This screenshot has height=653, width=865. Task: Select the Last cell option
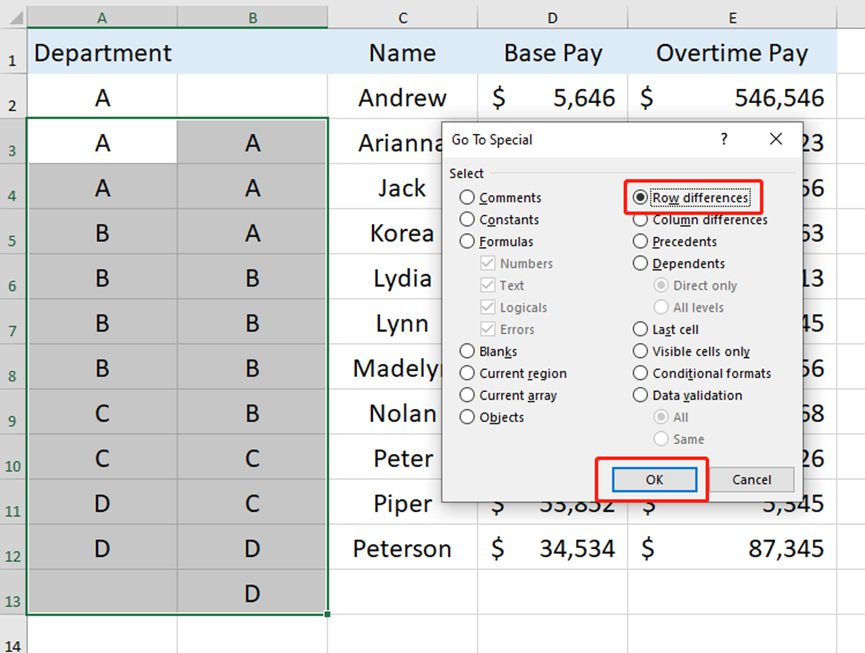click(665, 329)
